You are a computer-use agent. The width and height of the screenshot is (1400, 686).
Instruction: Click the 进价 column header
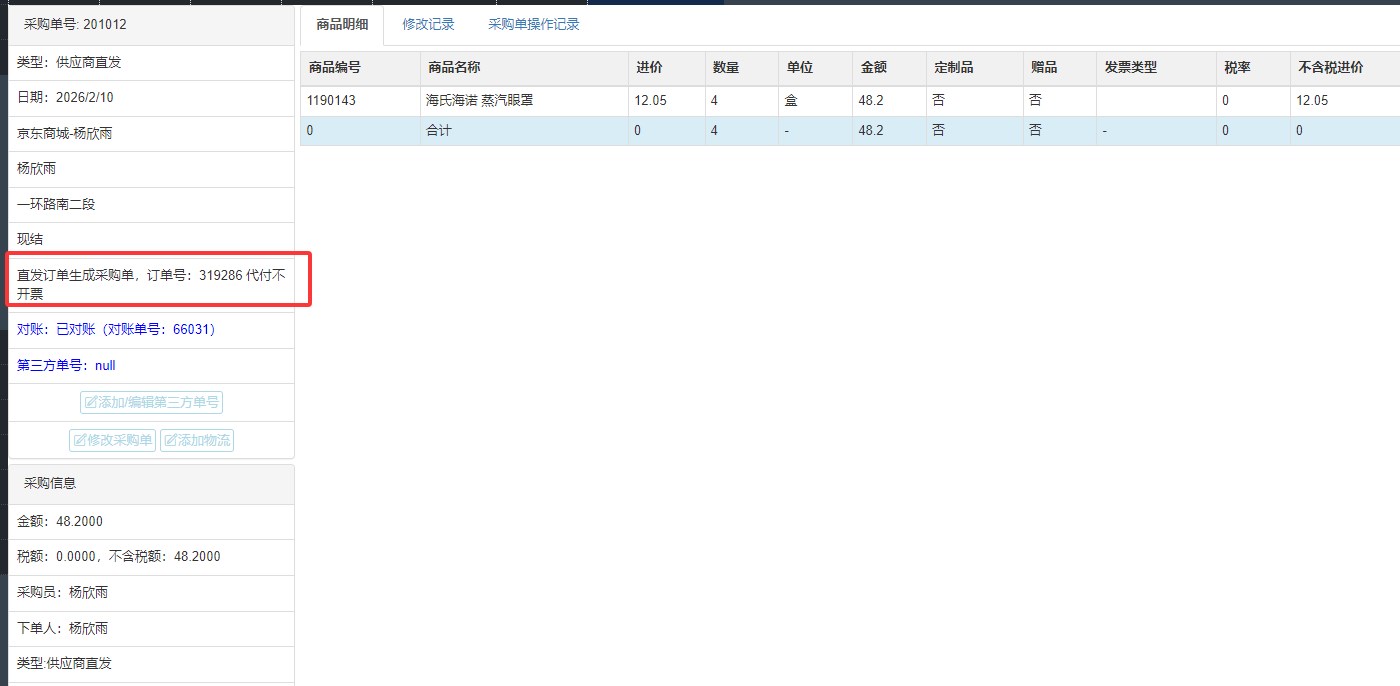click(x=648, y=68)
